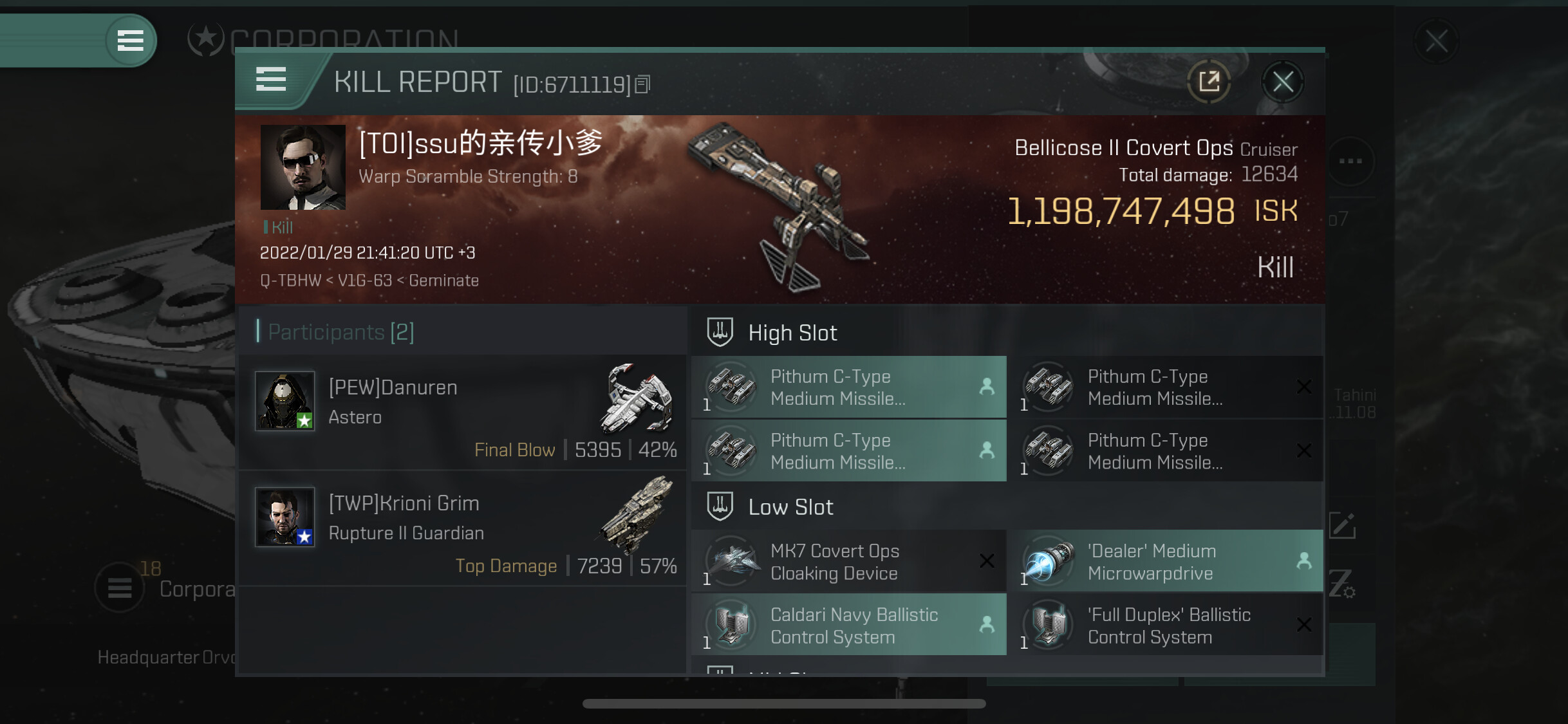Image resolution: width=1568 pixels, height=724 pixels.
Task: Select the MK7 Covert Ops Cloaking Device
Action: click(x=848, y=561)
